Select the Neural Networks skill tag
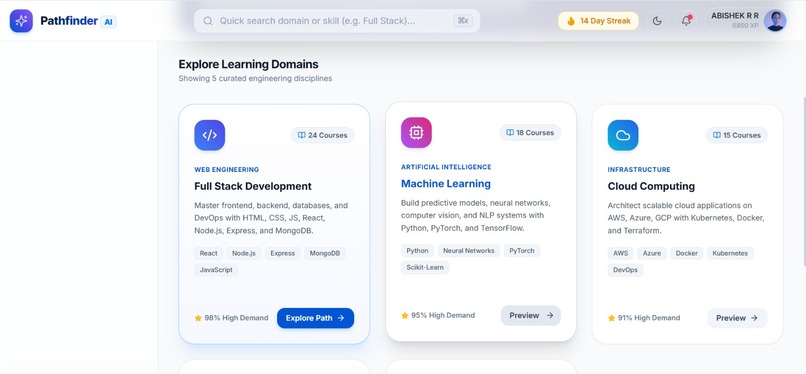The height and width of the screenshot is (374, 806). (468, 251)
